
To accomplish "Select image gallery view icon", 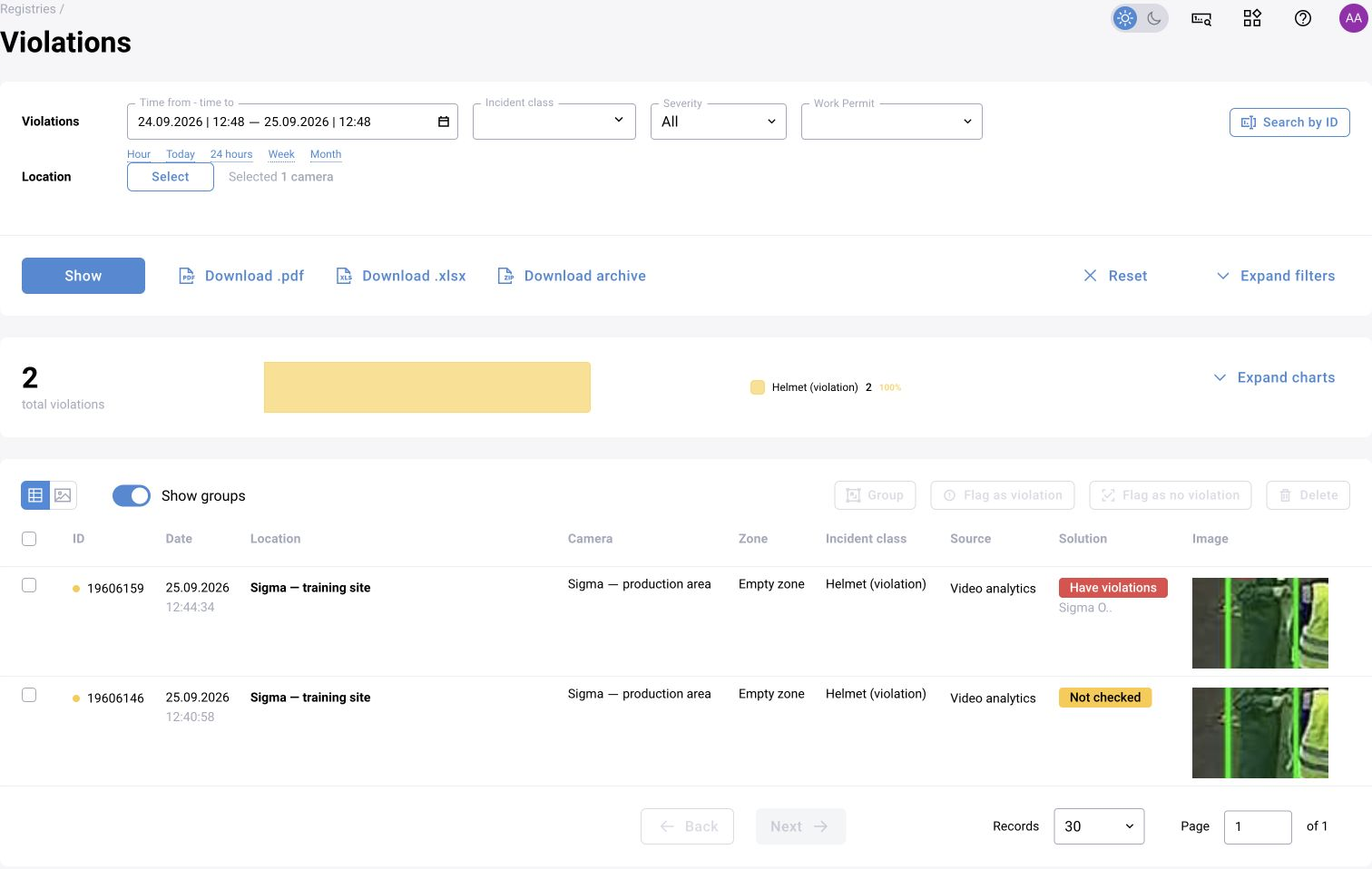I will [64, 495].
